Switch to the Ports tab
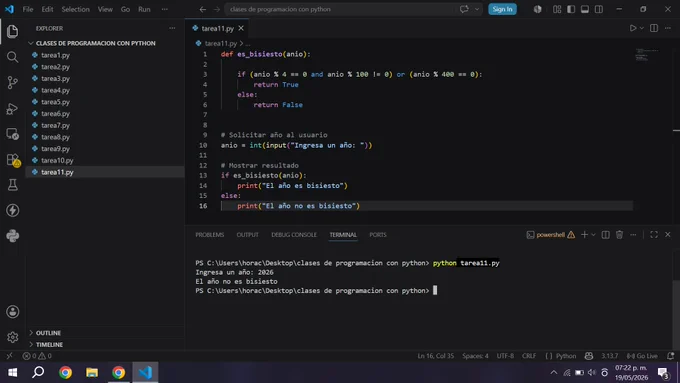Screen dimensions: 680x383 click(378, 235)
